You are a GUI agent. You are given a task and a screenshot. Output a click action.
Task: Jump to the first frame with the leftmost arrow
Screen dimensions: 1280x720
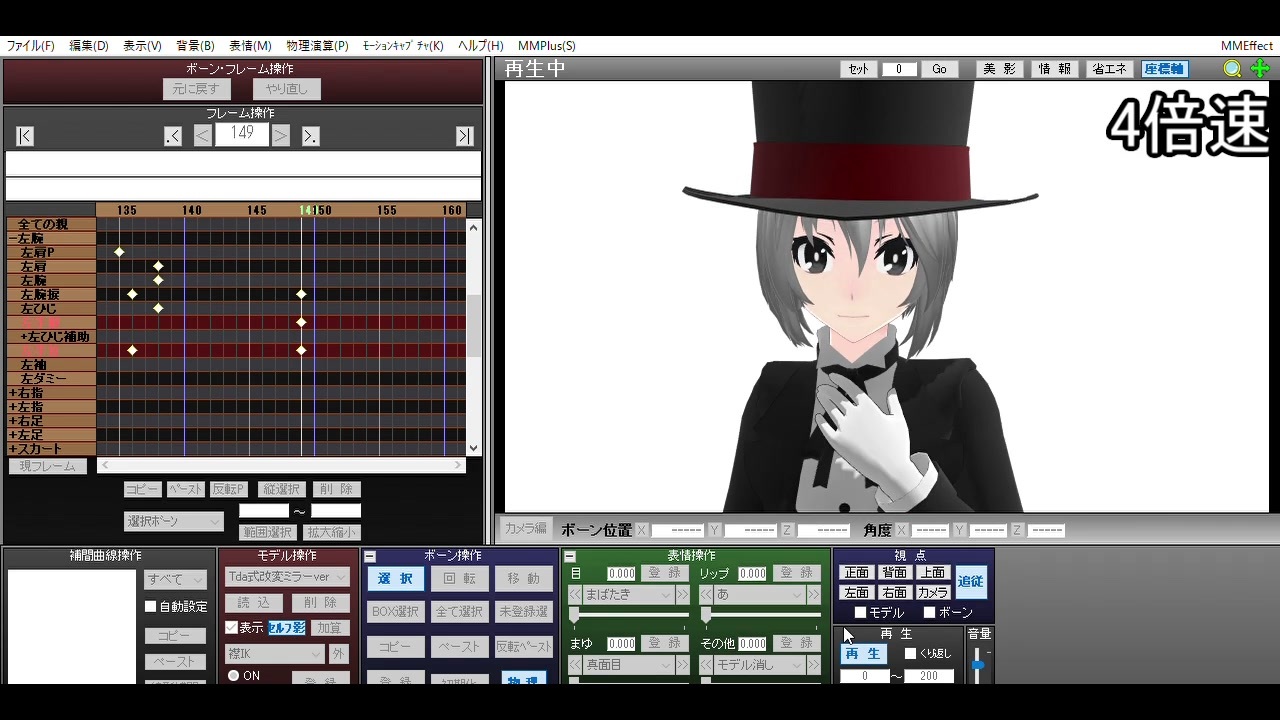pos(23,135)
